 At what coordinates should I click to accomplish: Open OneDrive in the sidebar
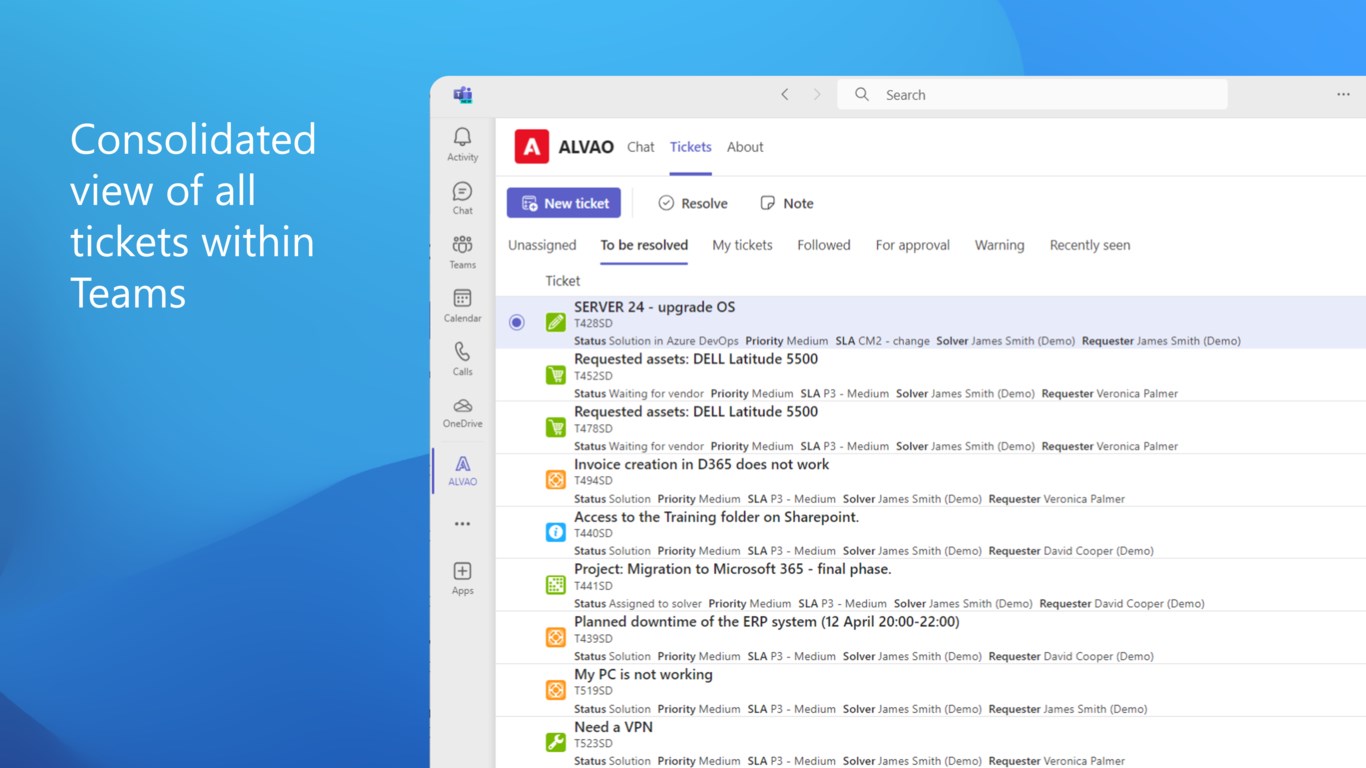coord(462,412)
